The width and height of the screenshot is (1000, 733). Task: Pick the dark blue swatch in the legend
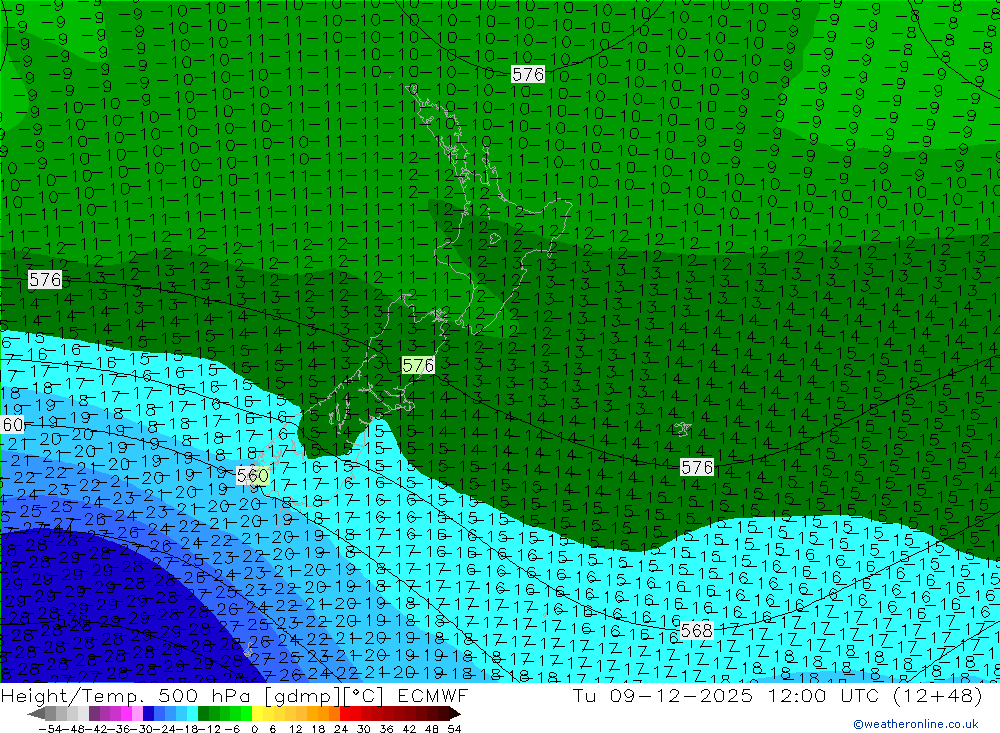(148, 713)
